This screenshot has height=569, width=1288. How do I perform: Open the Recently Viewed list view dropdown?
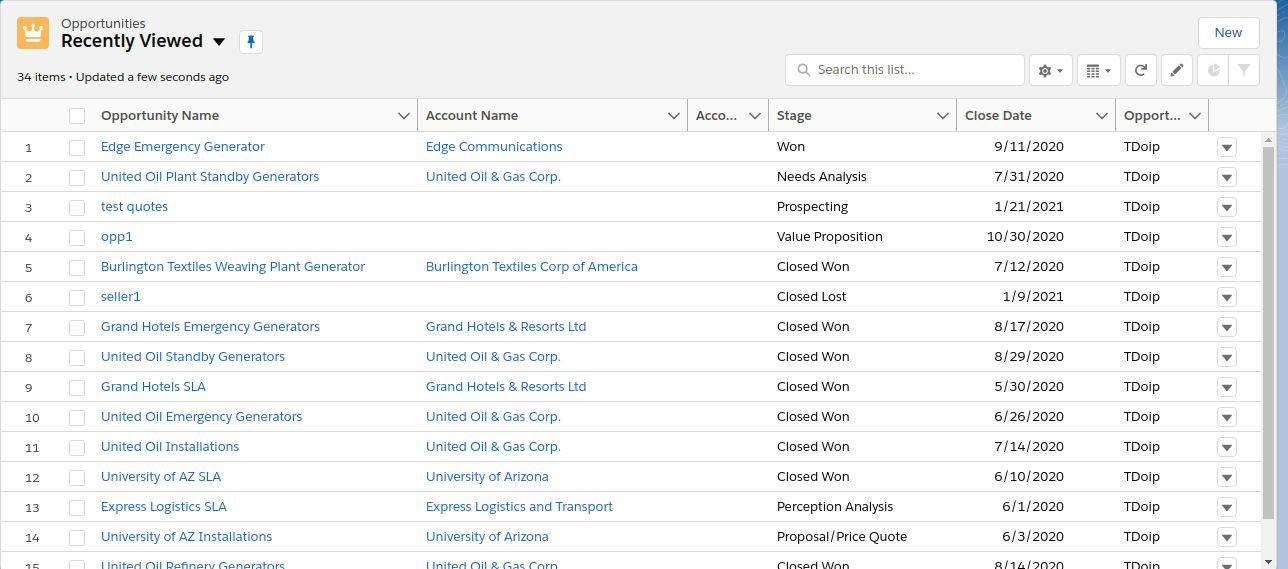220,41
